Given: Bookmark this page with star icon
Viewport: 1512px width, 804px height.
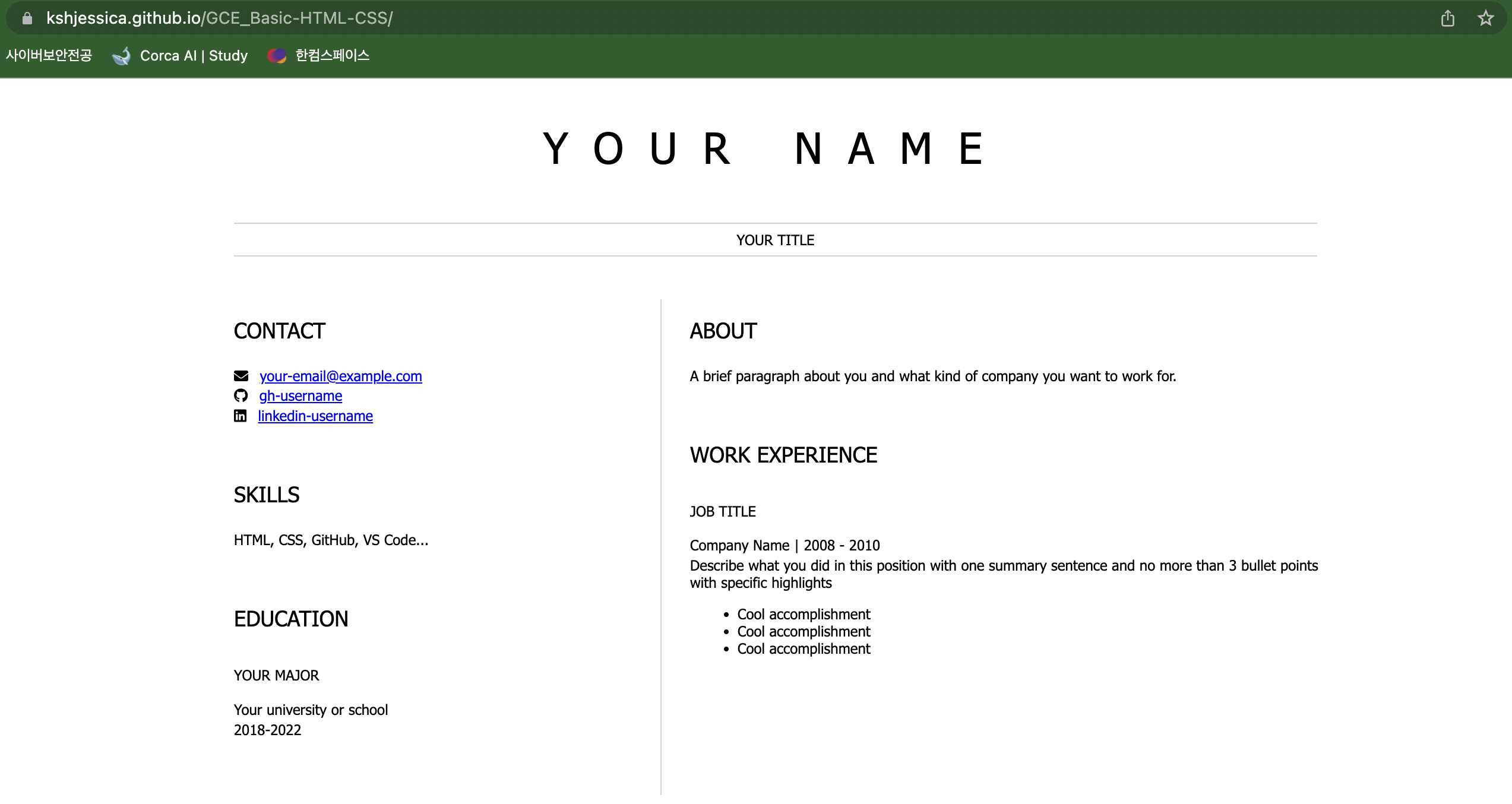Looking at the screenshot, I should click(1485, 18).
